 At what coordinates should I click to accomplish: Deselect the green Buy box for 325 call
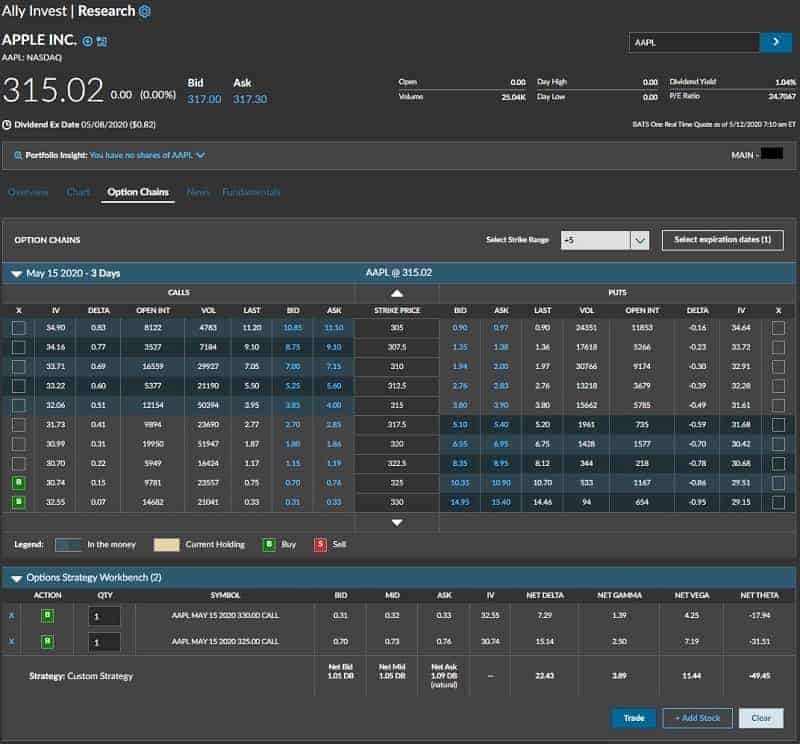19,483
